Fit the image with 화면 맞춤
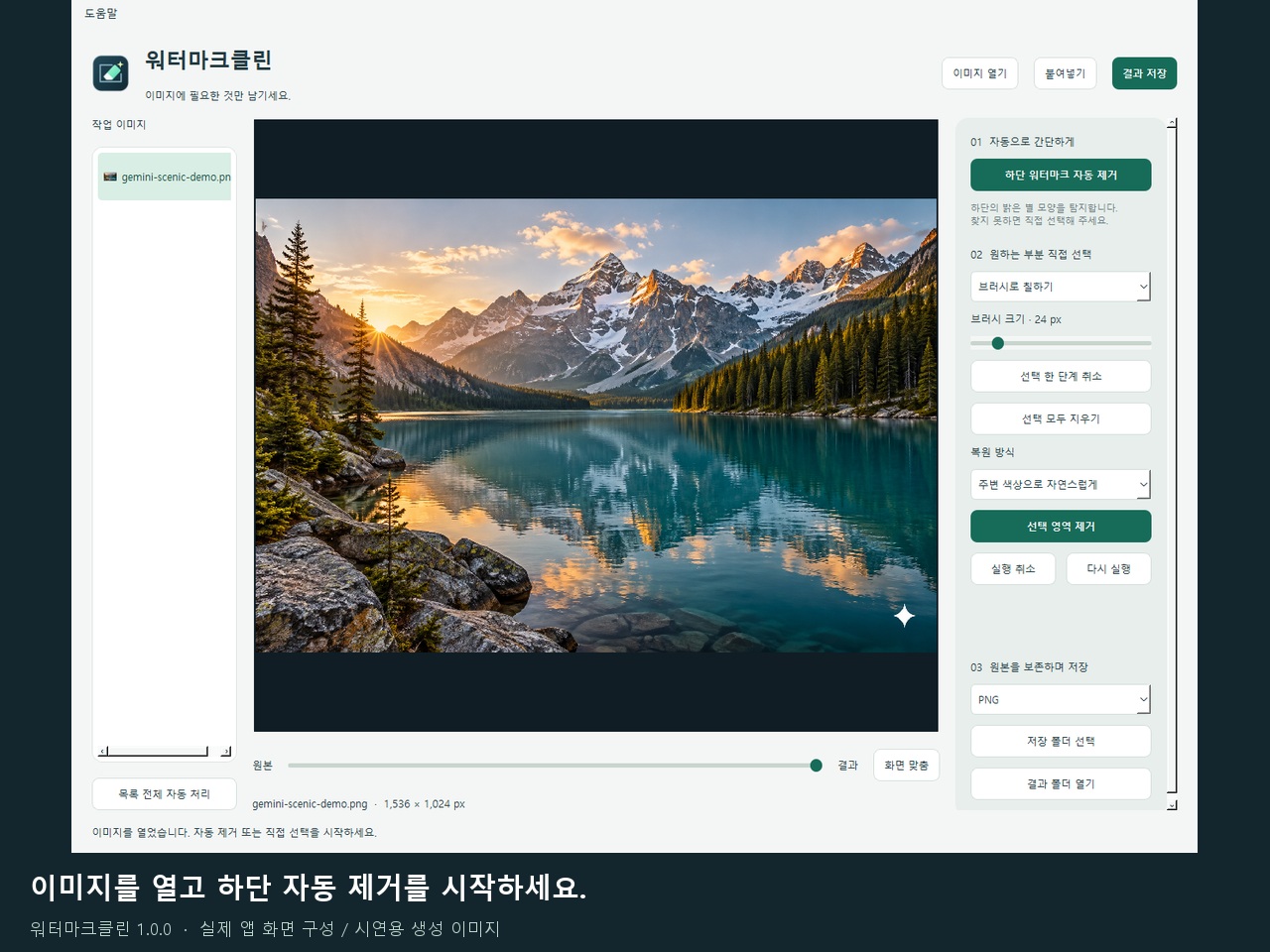This screenshot has width=1270, height=952. 906,766
